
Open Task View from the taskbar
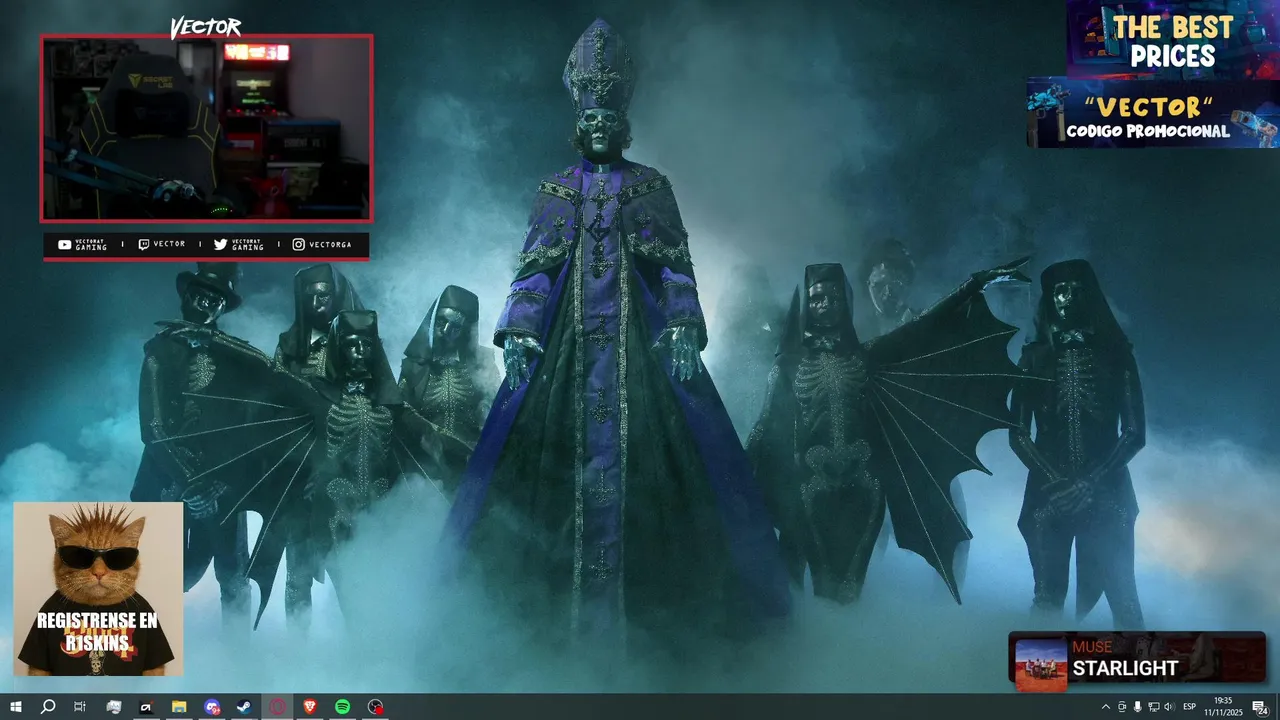[x=80, y=707]
